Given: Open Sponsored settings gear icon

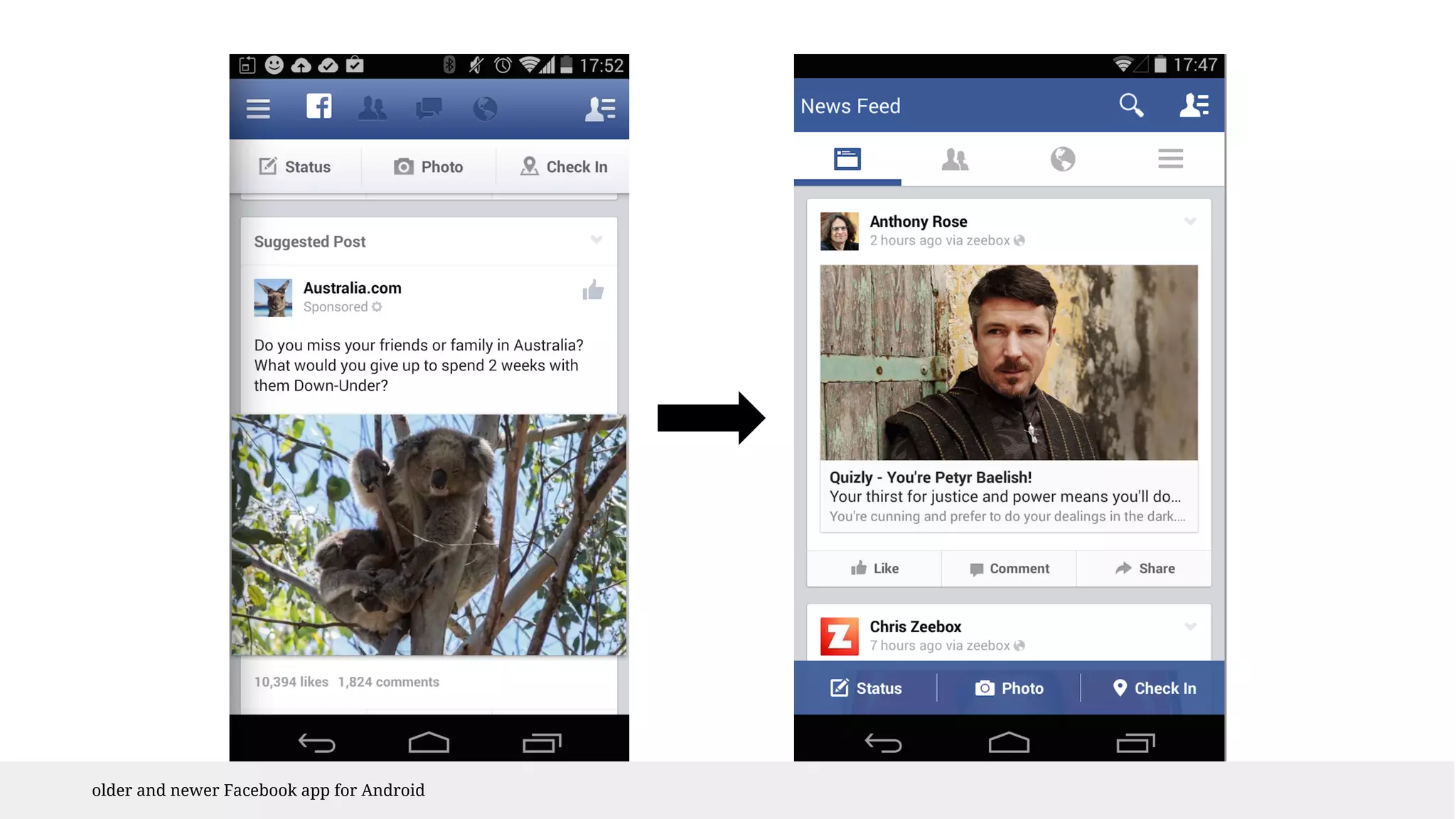Looking at the screenshot, I should [x=377, y=306].
